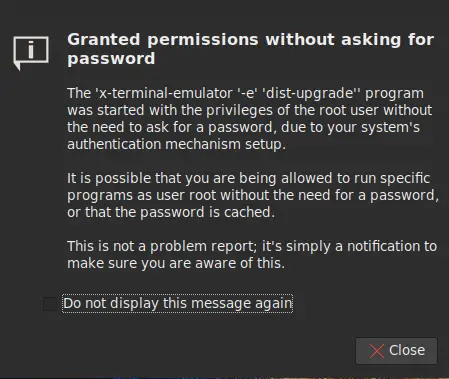Click the 'programs as user root' line

click(142, 195)
